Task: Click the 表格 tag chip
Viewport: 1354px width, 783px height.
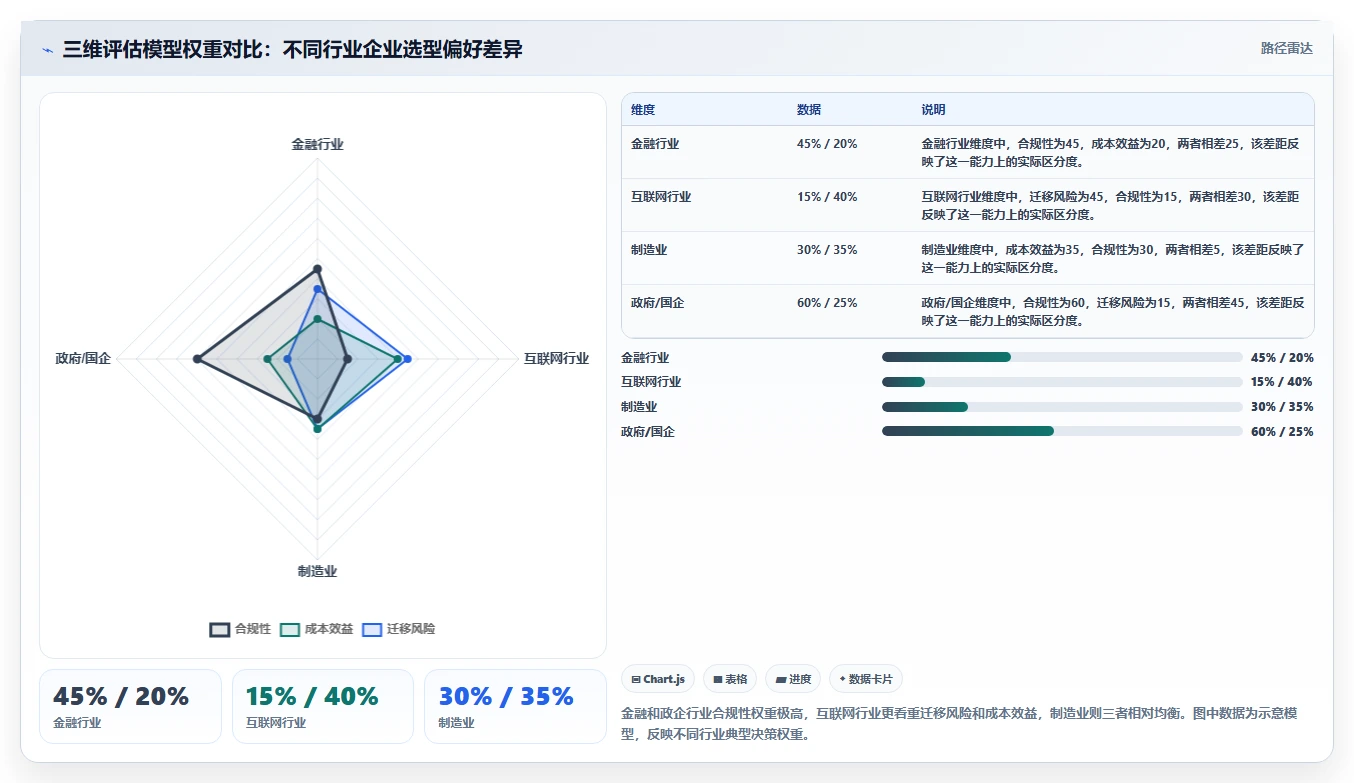Action: coord(730,679)
